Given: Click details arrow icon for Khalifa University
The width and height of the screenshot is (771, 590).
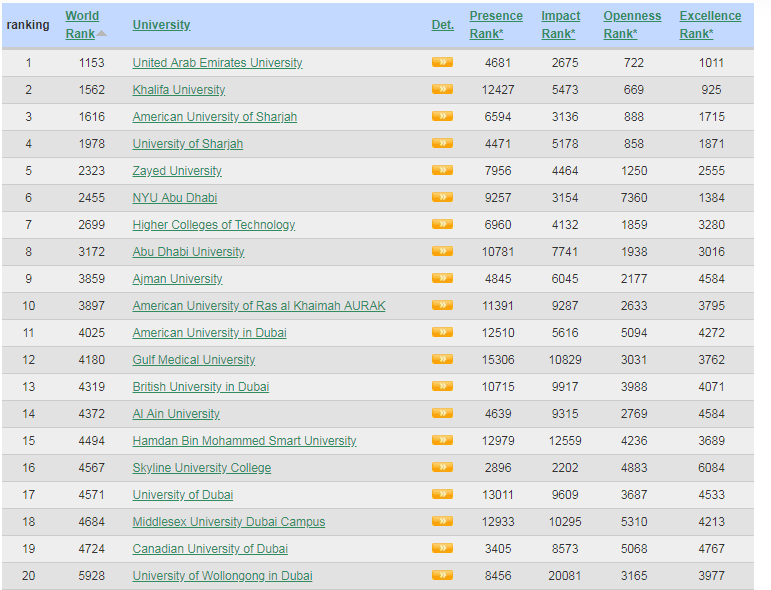Looking at the screenshot, I should click(x=442, y=89).
